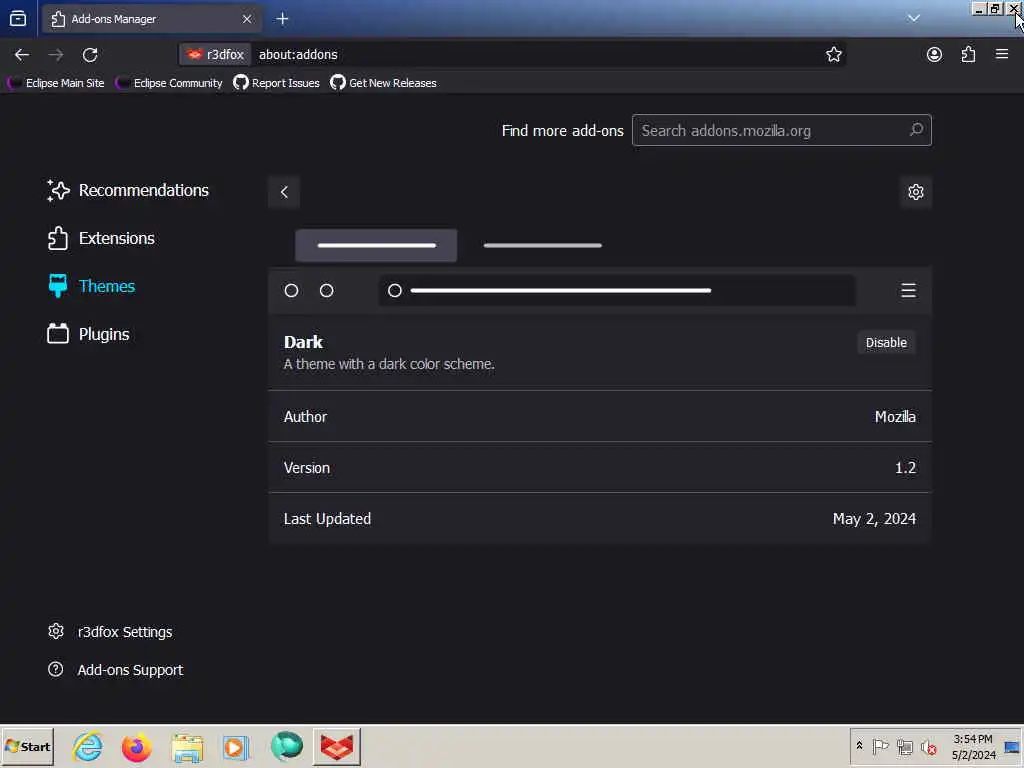
Task: Open Report Issues bookmark
Action: click(x=276, y=83)
